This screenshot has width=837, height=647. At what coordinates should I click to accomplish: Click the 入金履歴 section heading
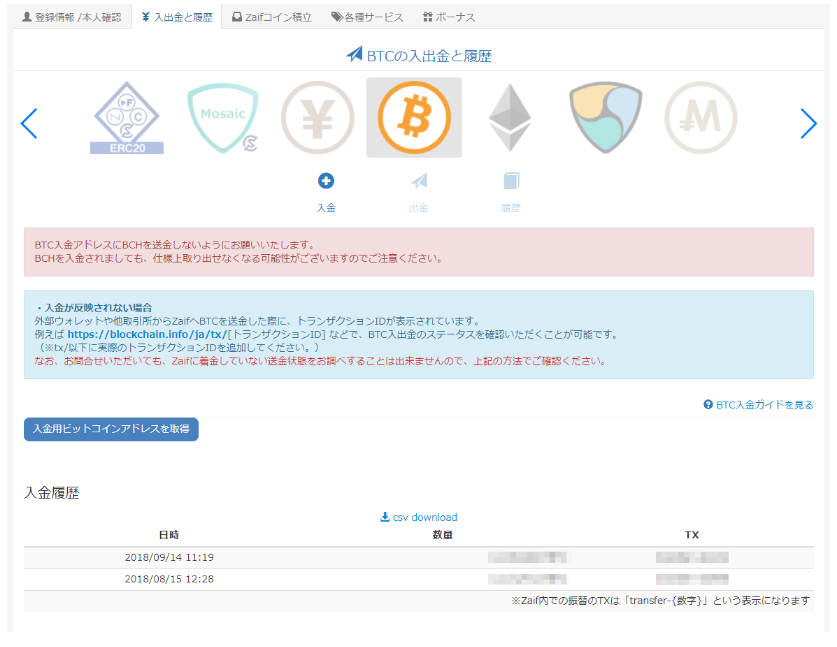pos(52,493)
